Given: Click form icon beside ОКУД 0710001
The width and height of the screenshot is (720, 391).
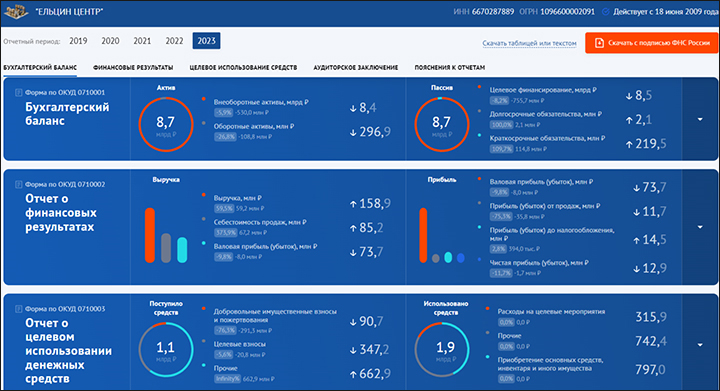Looking at the screenshot, I should click(19, 92).
